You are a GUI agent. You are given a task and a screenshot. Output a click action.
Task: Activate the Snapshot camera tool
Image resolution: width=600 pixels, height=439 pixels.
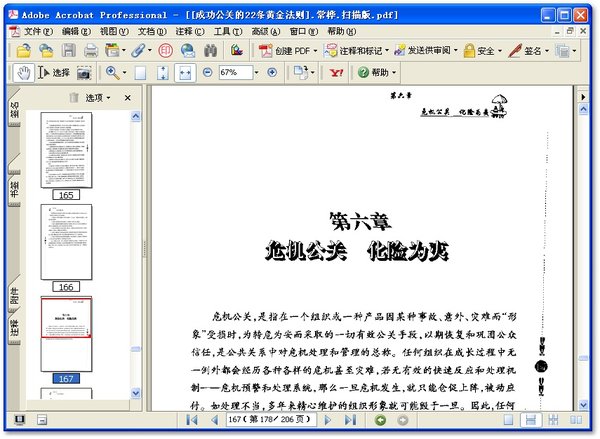[x=84, y=73]
